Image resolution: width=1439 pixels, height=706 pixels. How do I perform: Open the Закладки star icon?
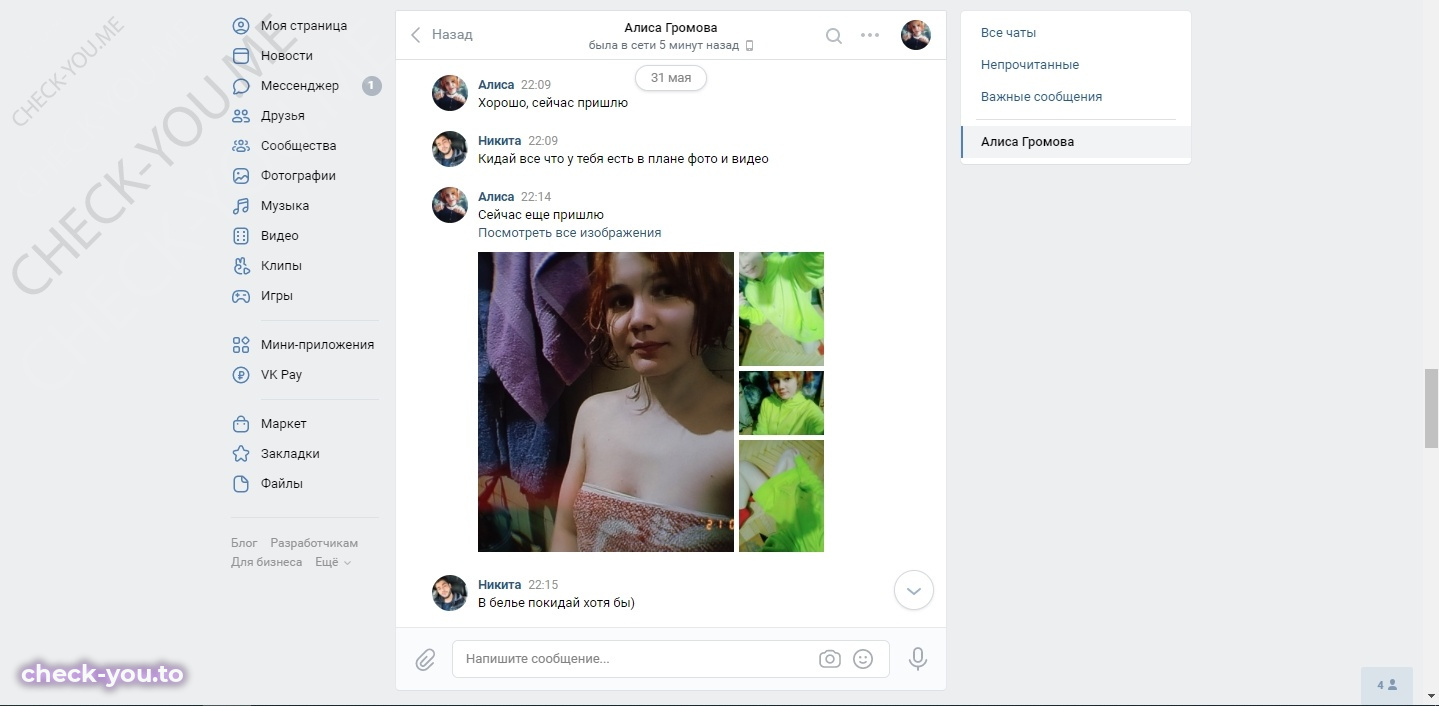241,454
